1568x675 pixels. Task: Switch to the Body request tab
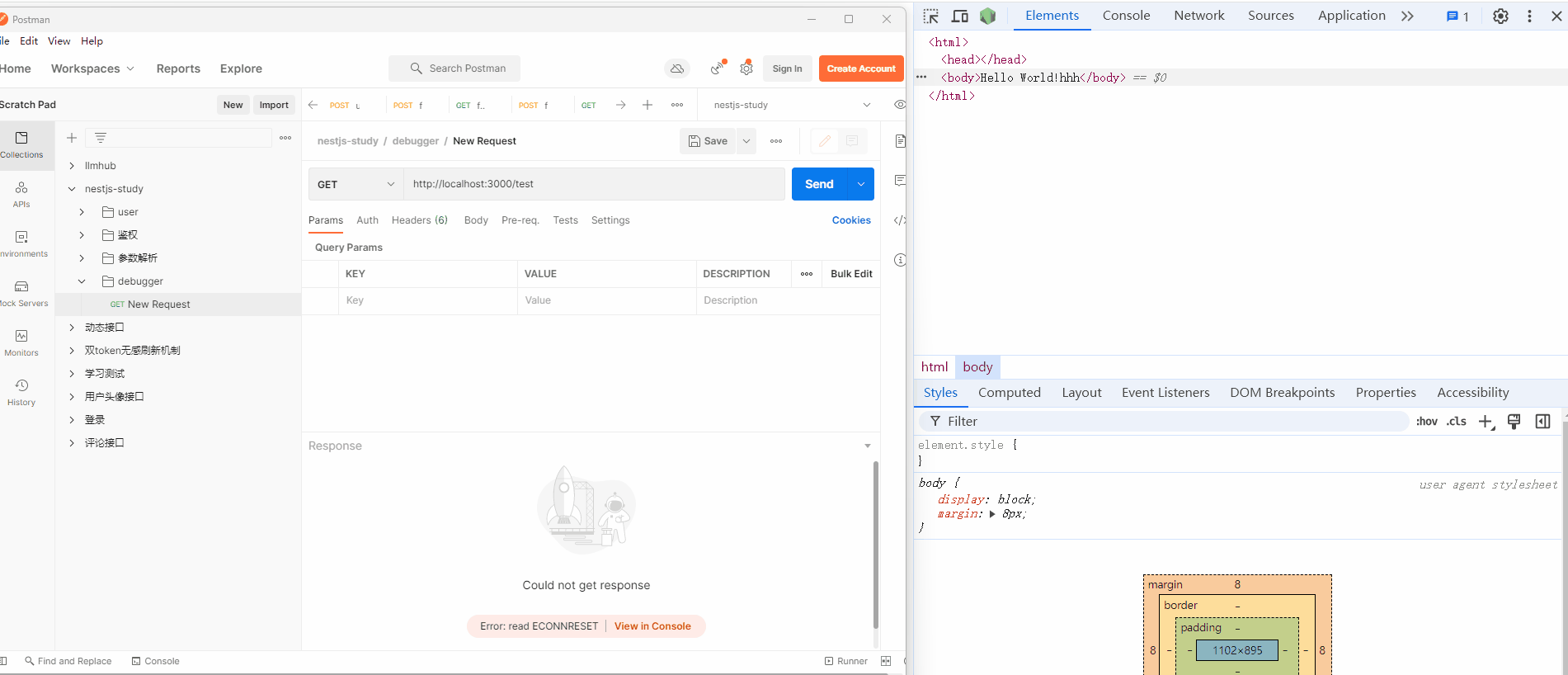click(476, 220)
